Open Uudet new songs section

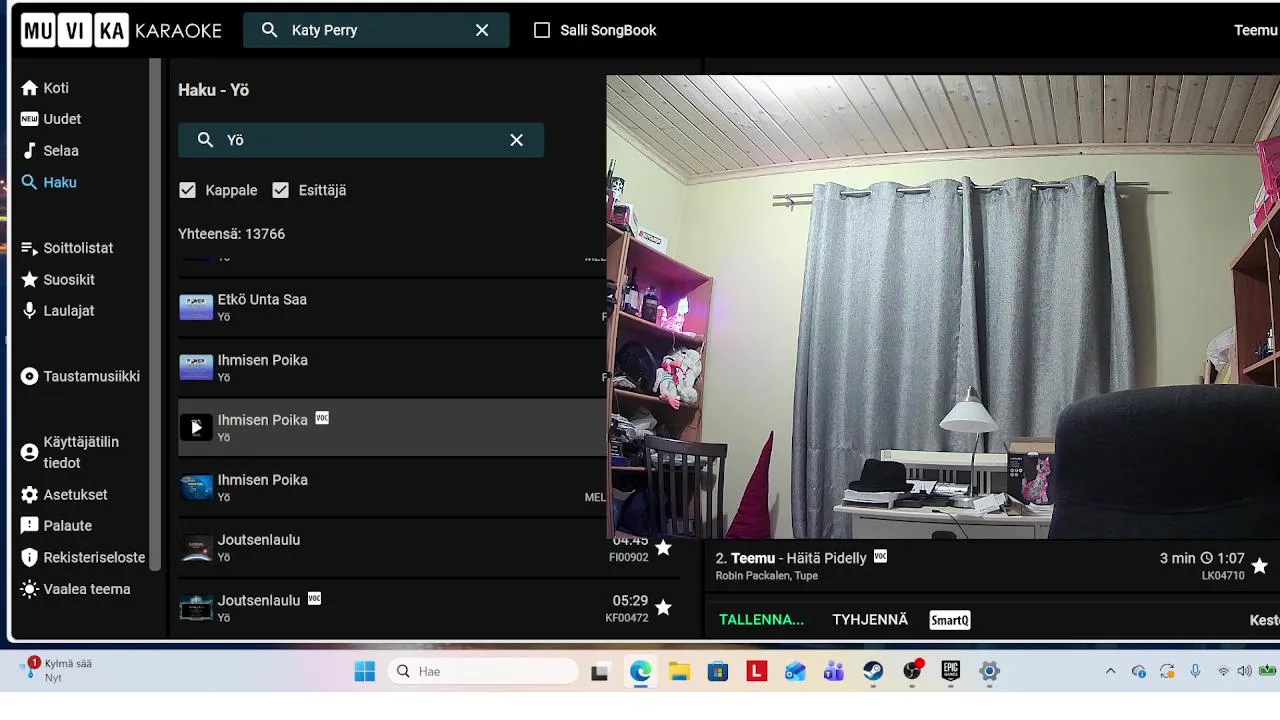coord(51,119)
